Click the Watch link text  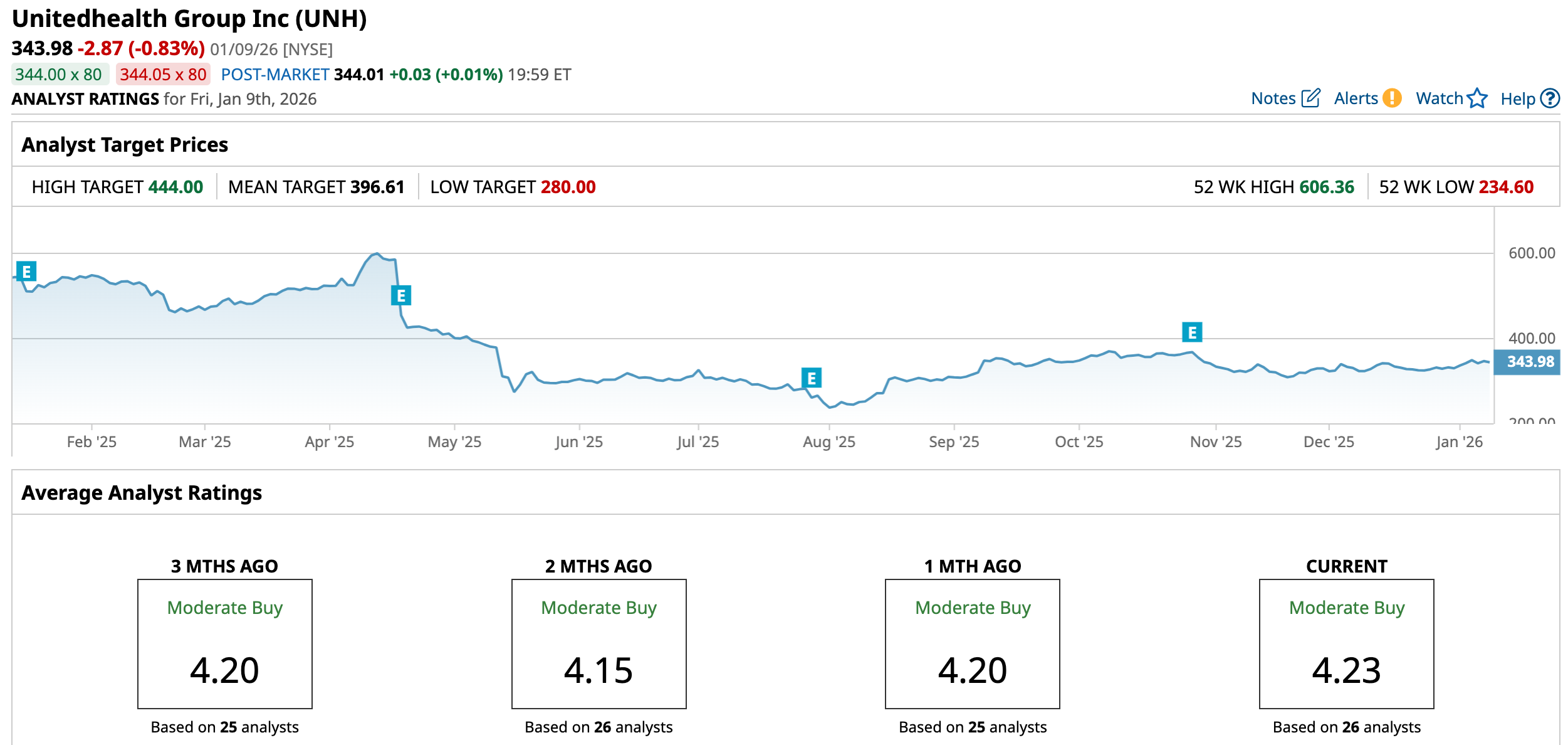click(1439, 98)
